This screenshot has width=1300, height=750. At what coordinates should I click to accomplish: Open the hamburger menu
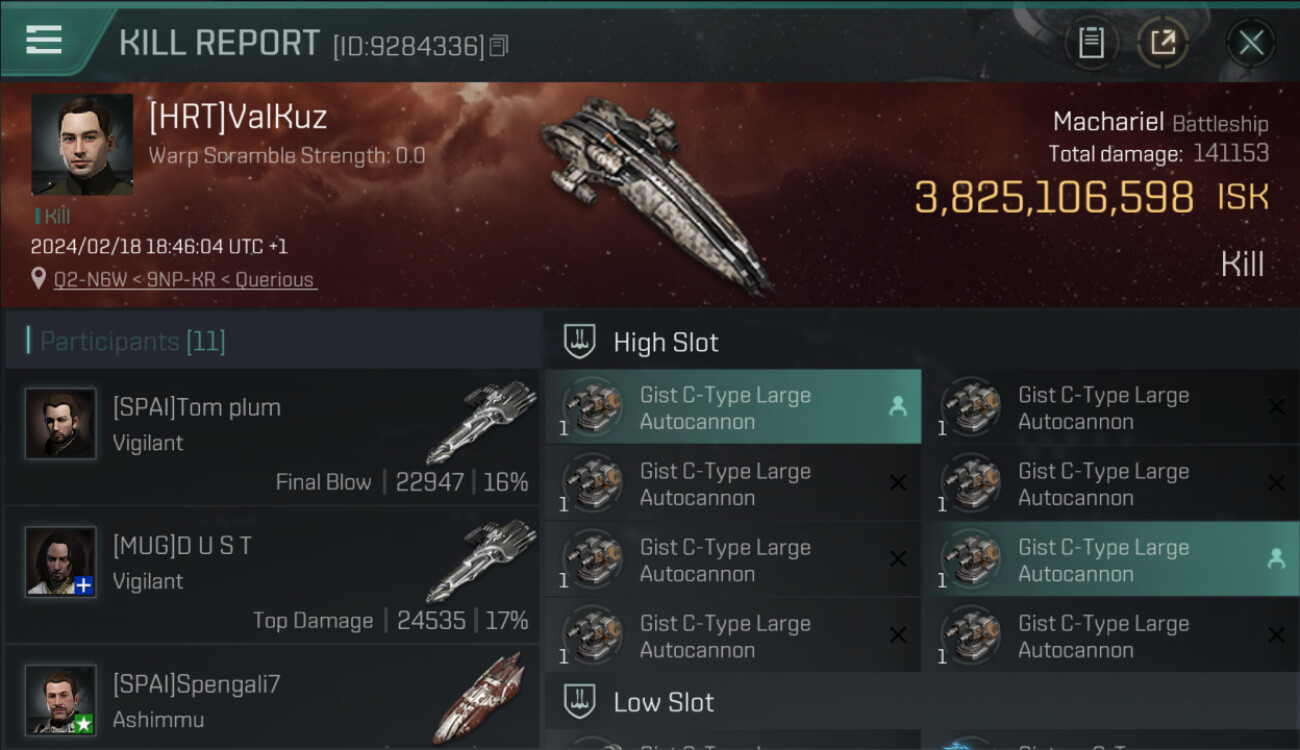point(44,40)
